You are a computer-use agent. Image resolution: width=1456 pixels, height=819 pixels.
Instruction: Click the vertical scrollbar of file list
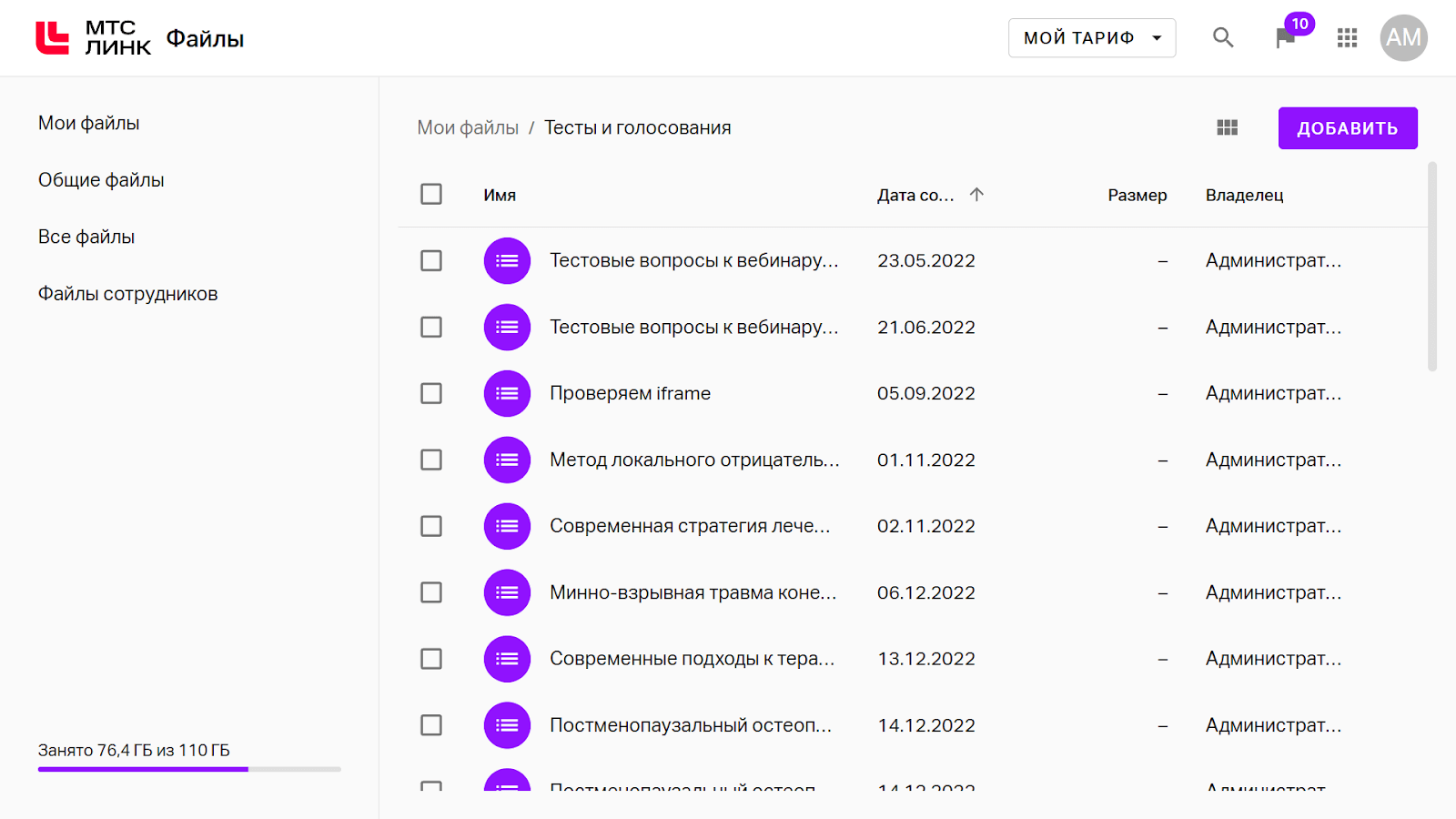click(1431, 267)
